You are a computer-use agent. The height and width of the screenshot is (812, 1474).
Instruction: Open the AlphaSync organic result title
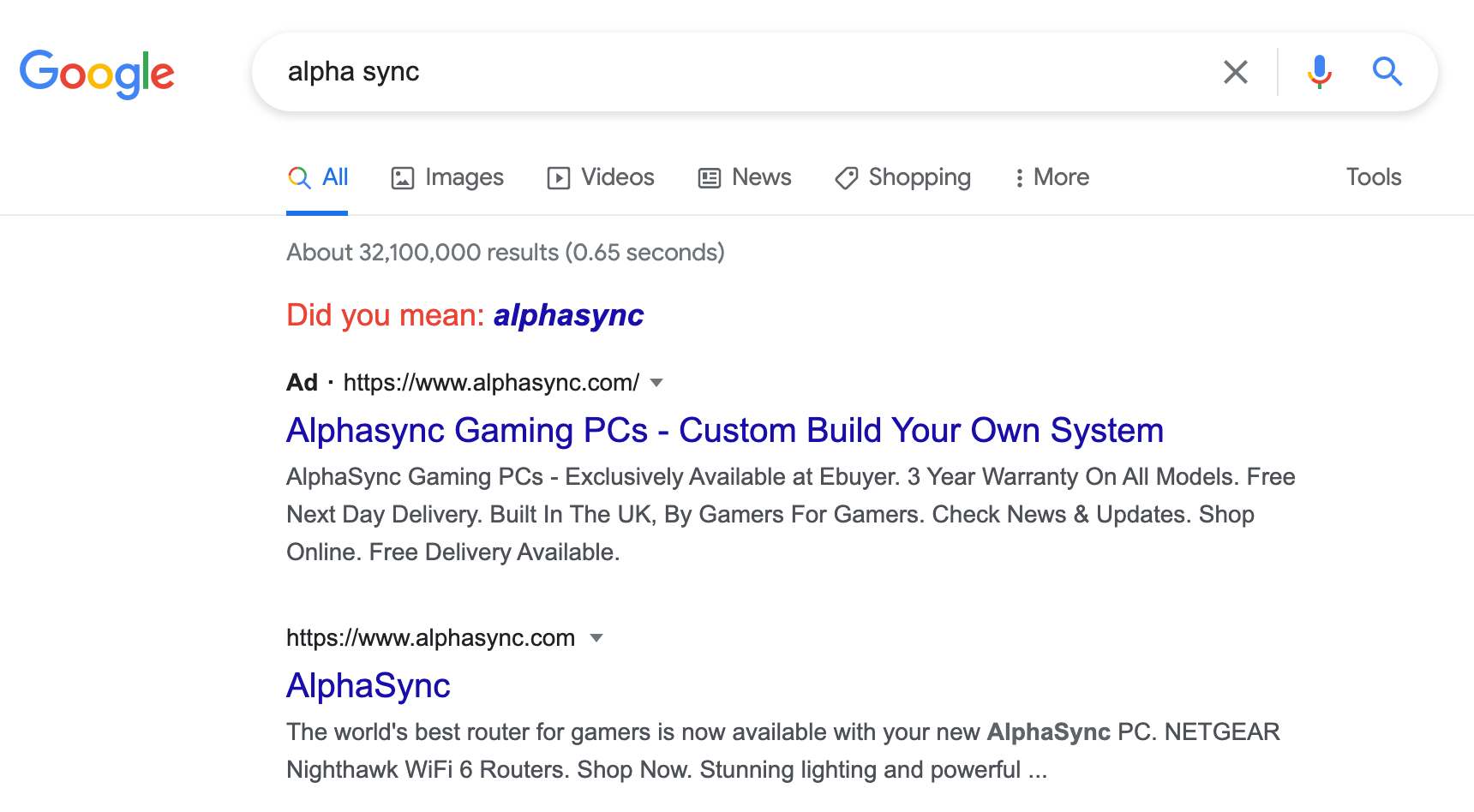click(368, 685)
